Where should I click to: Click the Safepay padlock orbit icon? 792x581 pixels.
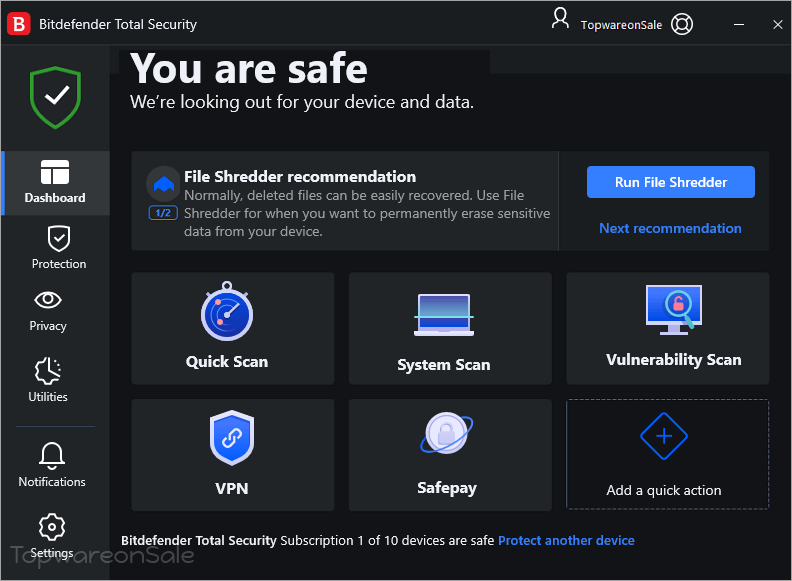(447, 433)
